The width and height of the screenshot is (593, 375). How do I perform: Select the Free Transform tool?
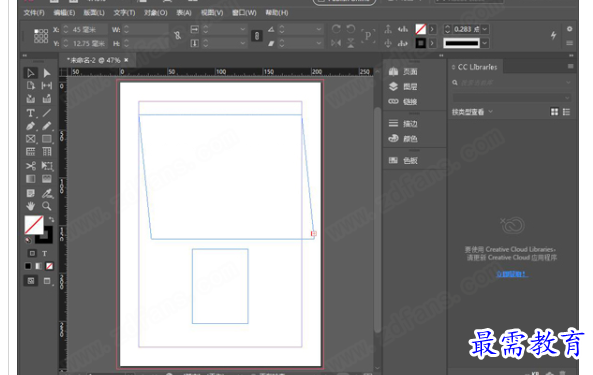click(x=47, y=166)
